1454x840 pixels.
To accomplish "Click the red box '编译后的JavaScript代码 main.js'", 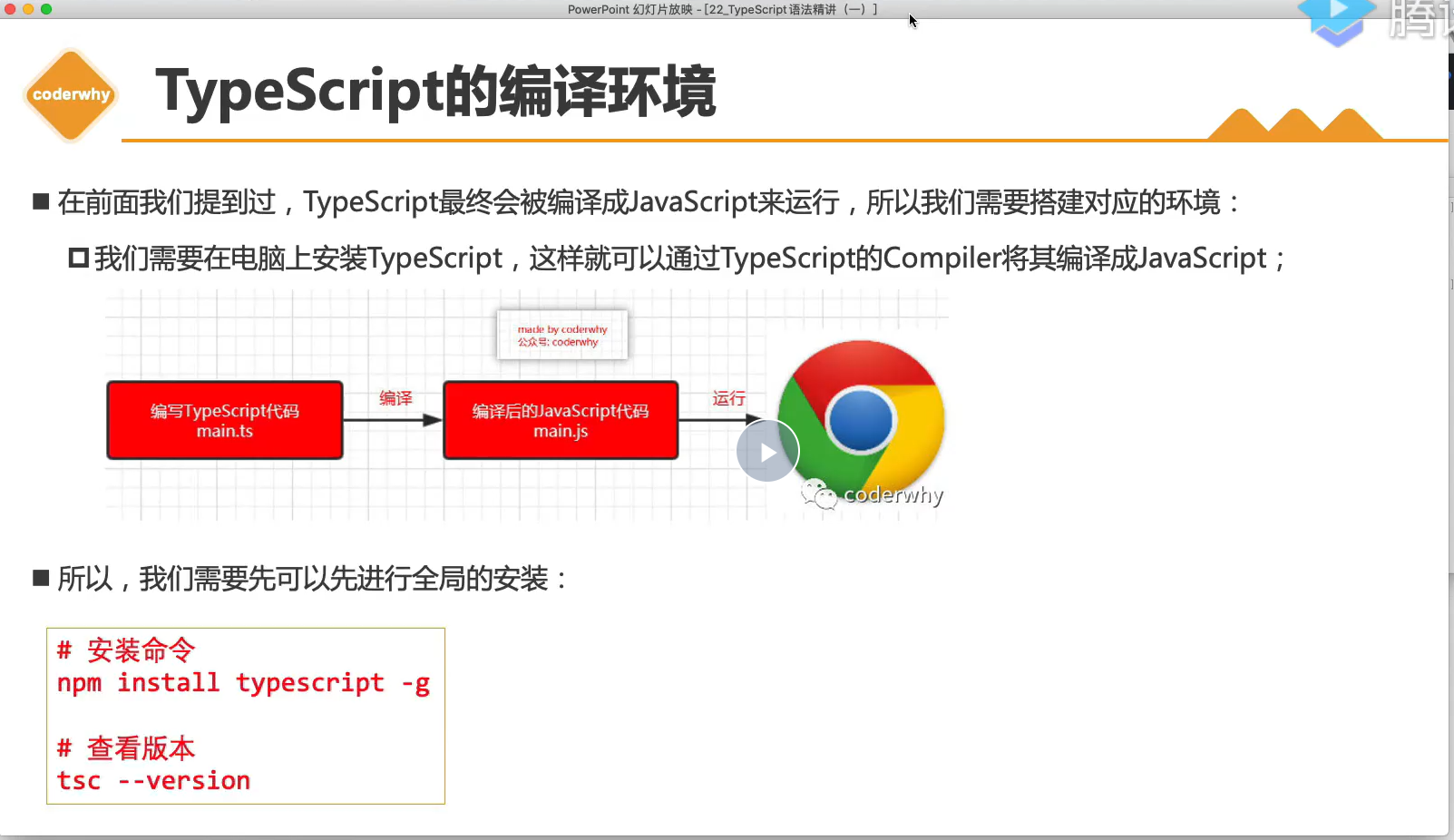I will (x=561, y=420).
